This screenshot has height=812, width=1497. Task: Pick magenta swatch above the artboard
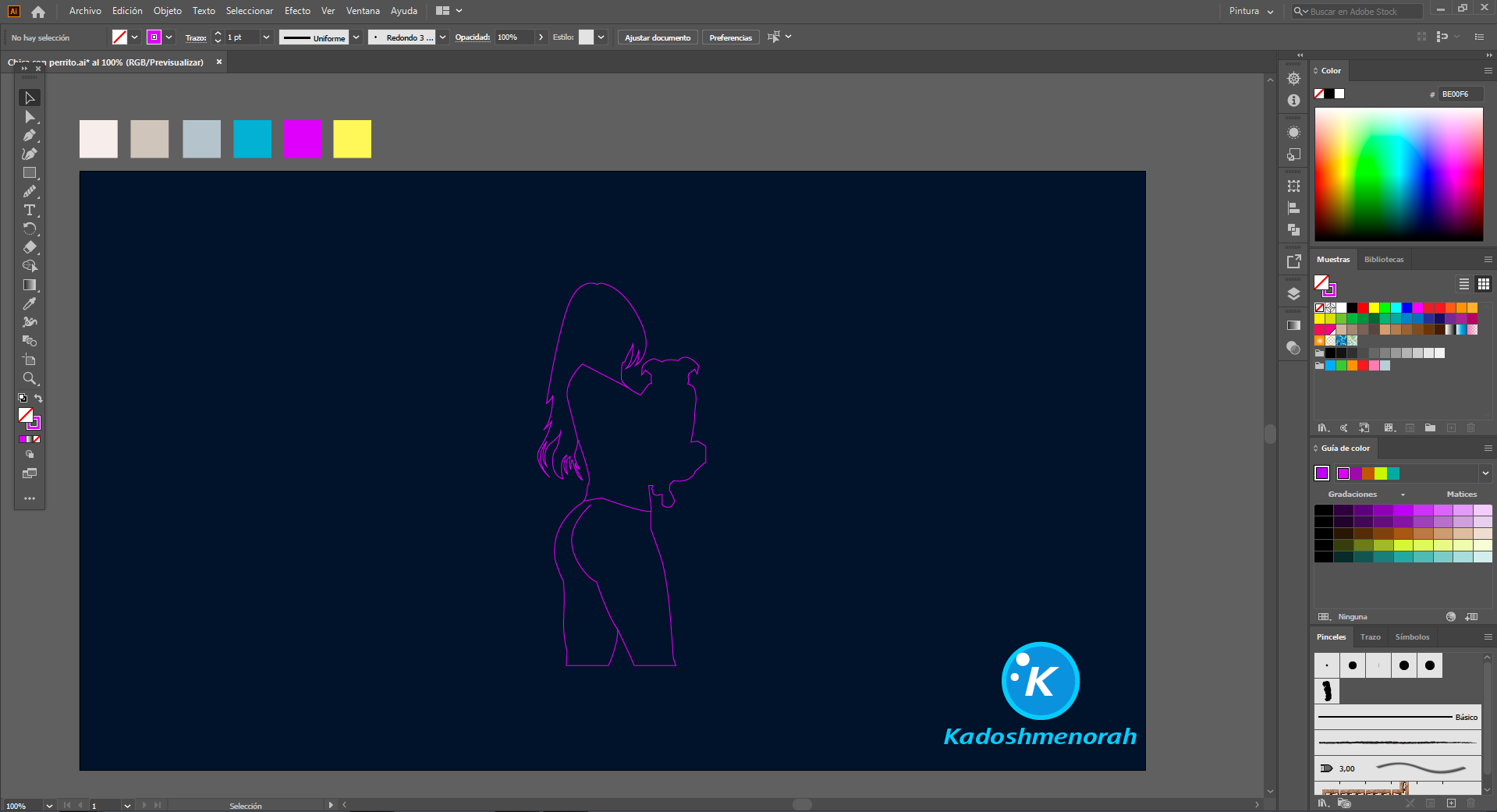302,139
